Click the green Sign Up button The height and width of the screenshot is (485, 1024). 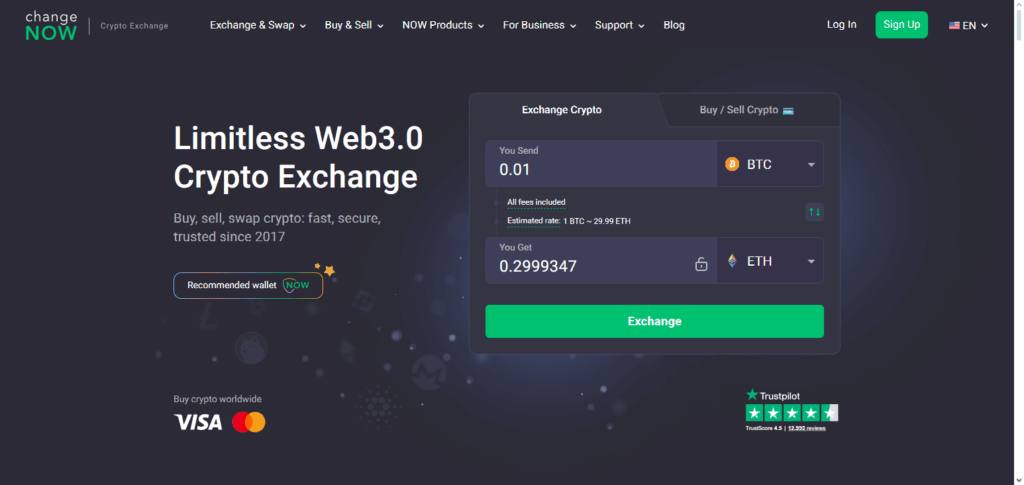pos(902,25)
